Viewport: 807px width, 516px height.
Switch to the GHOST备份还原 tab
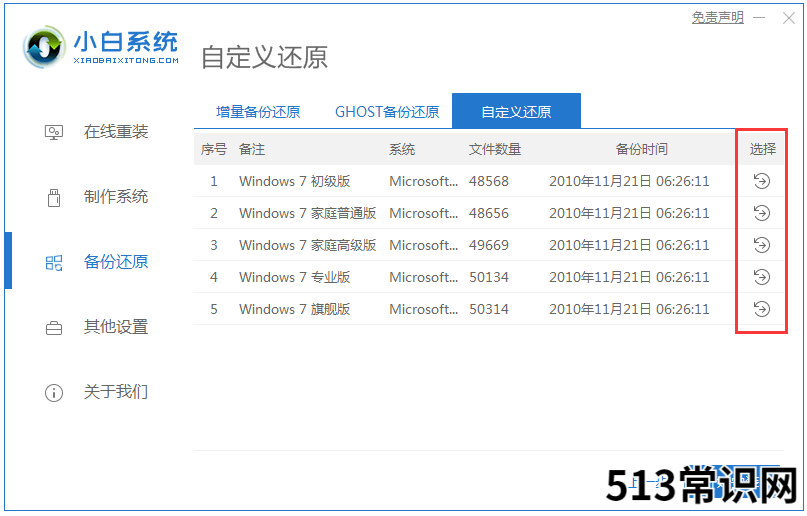tap(387, 112)
